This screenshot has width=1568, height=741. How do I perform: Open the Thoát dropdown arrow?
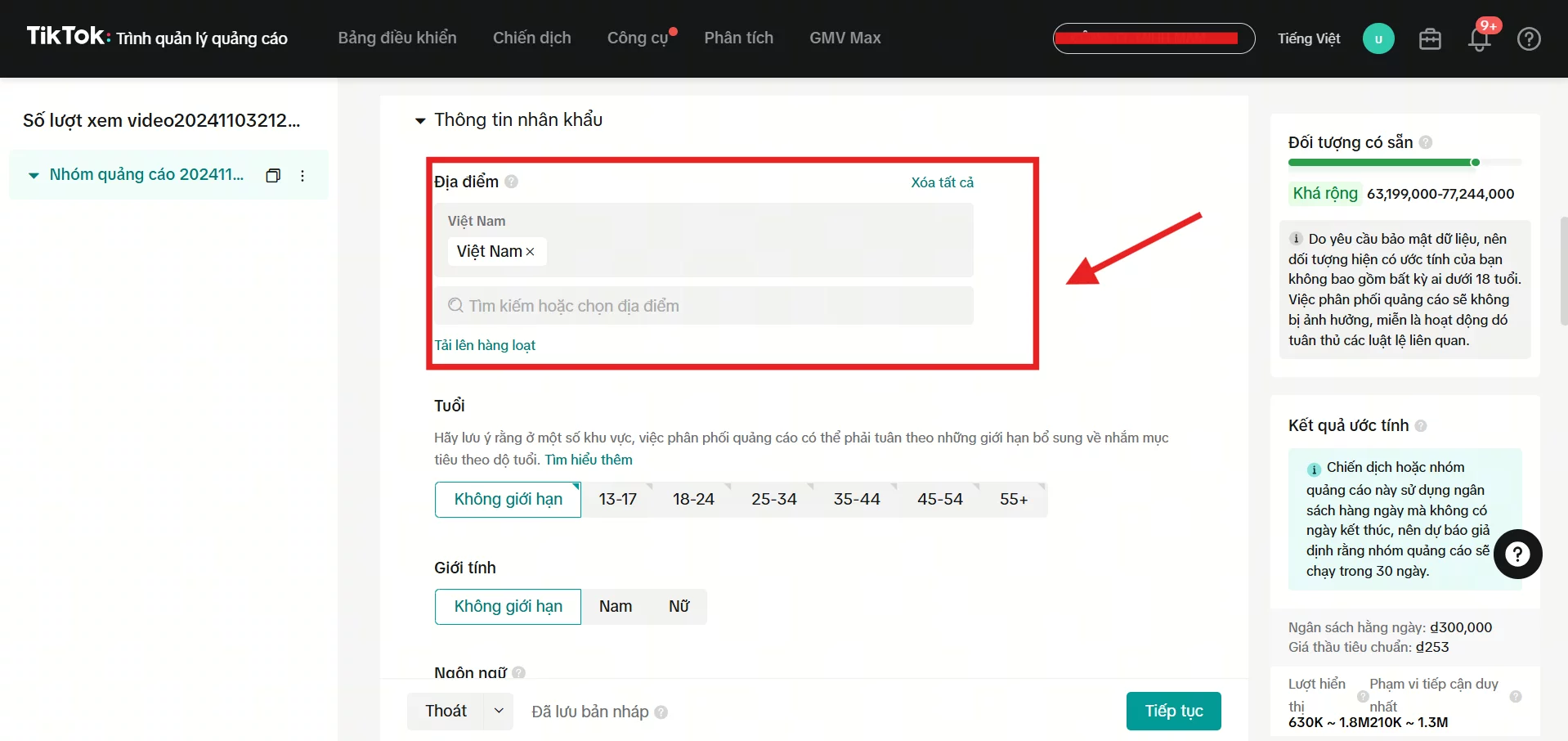[x=499, y=712]
